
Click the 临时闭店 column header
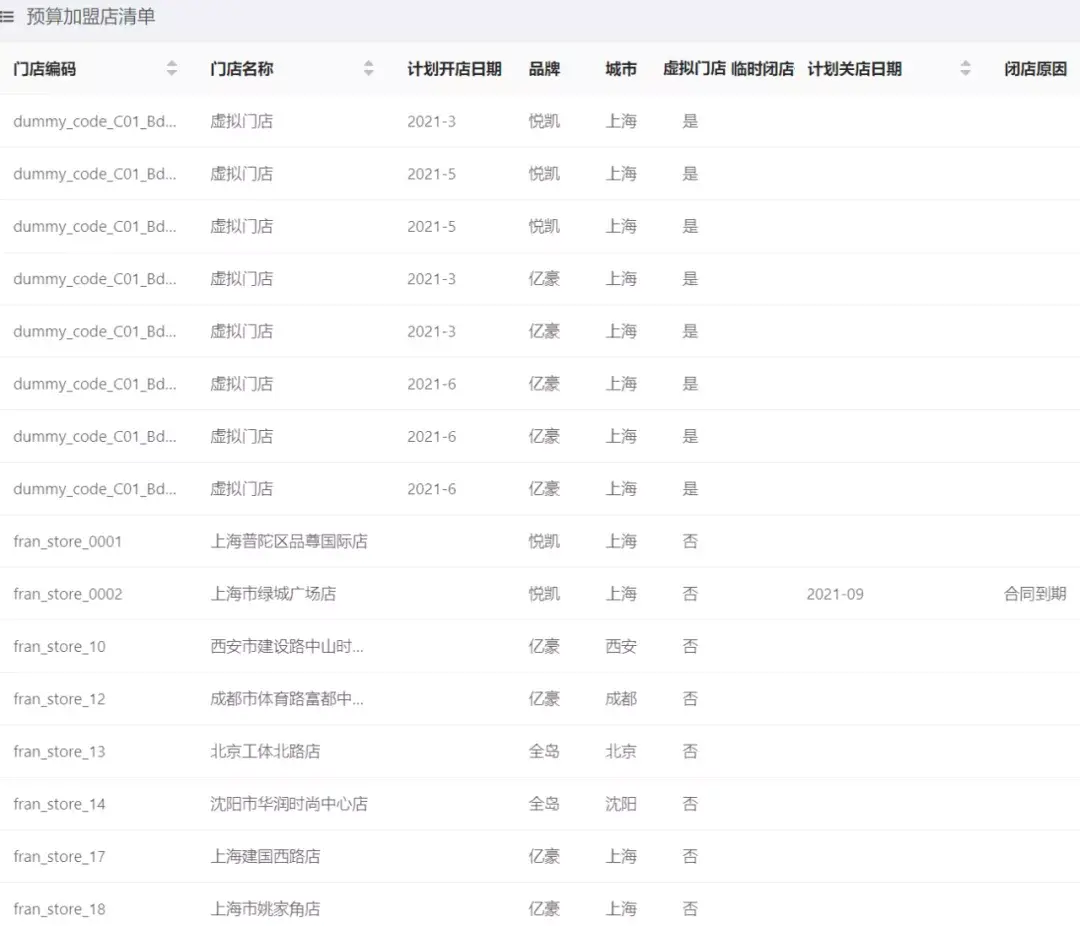click(x=762, y=69)
